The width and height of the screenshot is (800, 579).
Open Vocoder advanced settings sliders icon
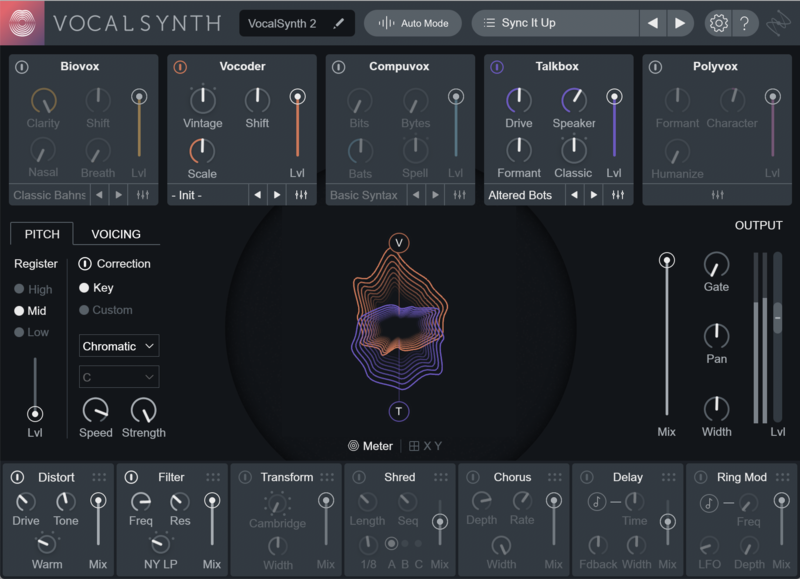[301, 195]
